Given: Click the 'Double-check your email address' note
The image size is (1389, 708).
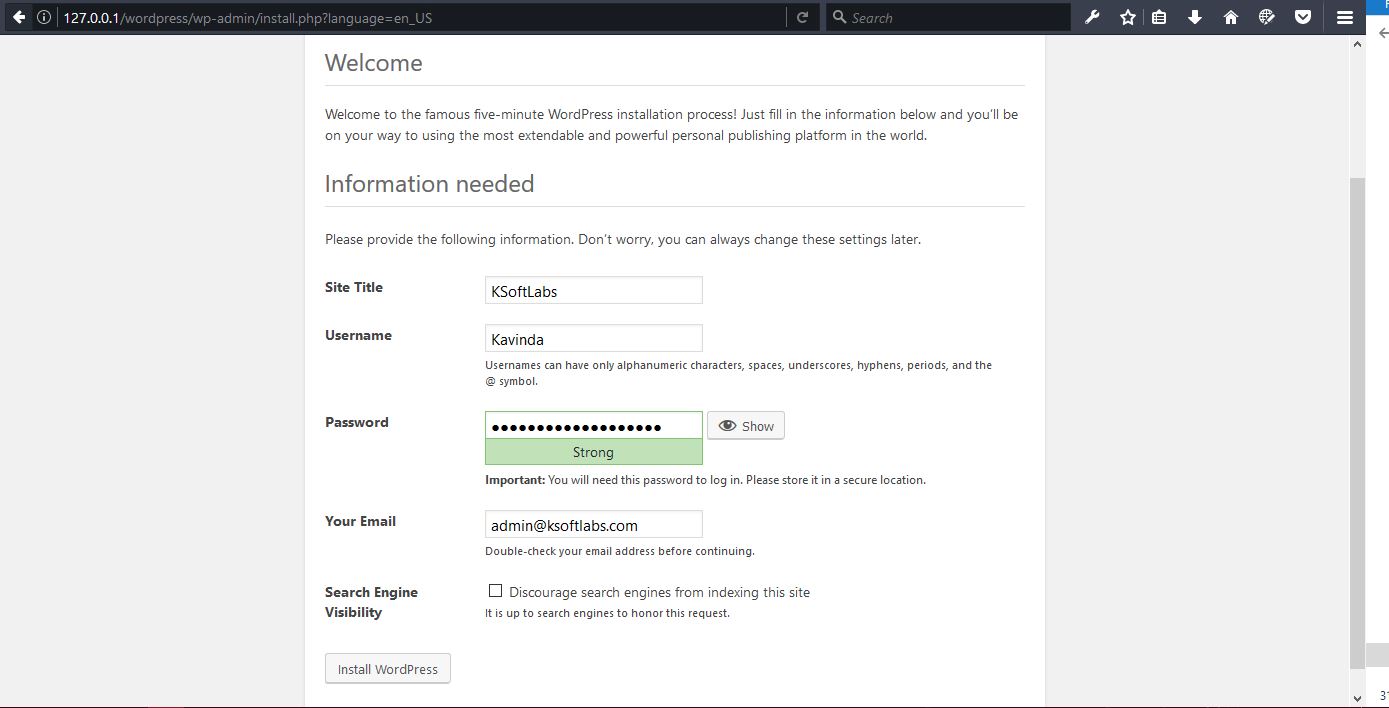Looking at the screenshot, I should pos(620,551).
